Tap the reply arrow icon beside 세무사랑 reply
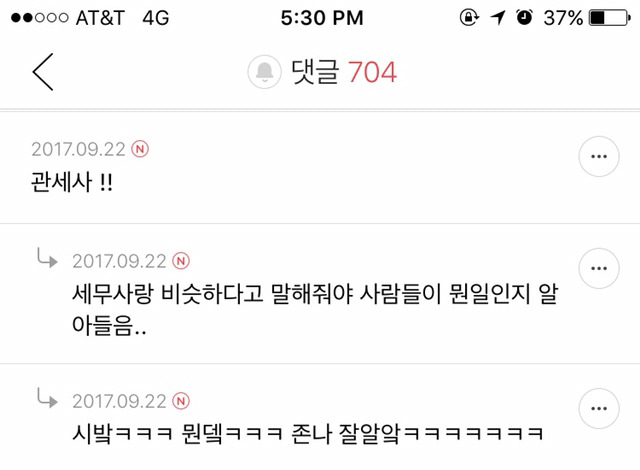The width and height of the screenshot is (640, 470). pos(47,258)
